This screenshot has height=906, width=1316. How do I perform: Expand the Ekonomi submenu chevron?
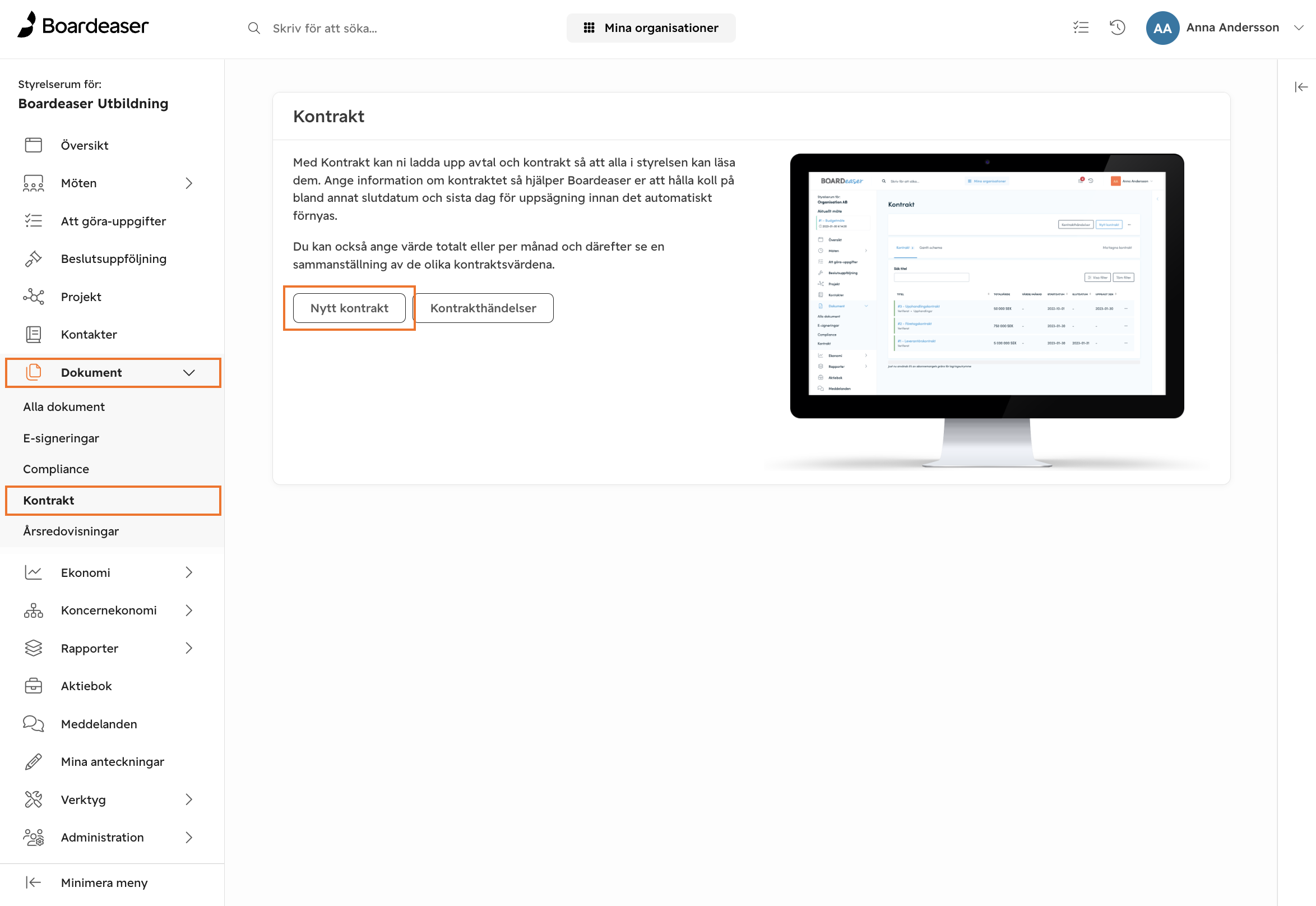click(x=189, y=573)
